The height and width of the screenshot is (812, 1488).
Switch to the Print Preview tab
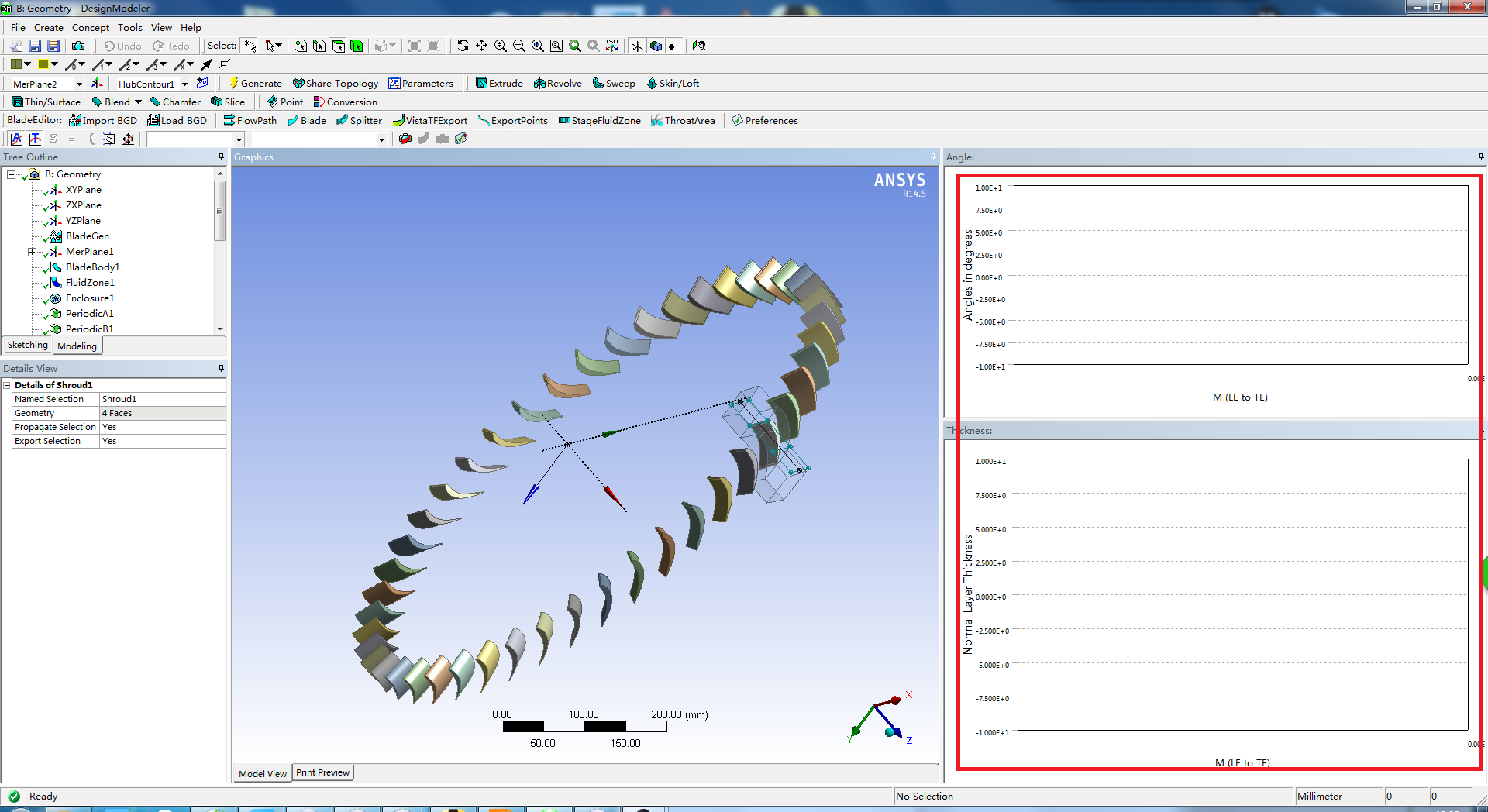point(322,772)
